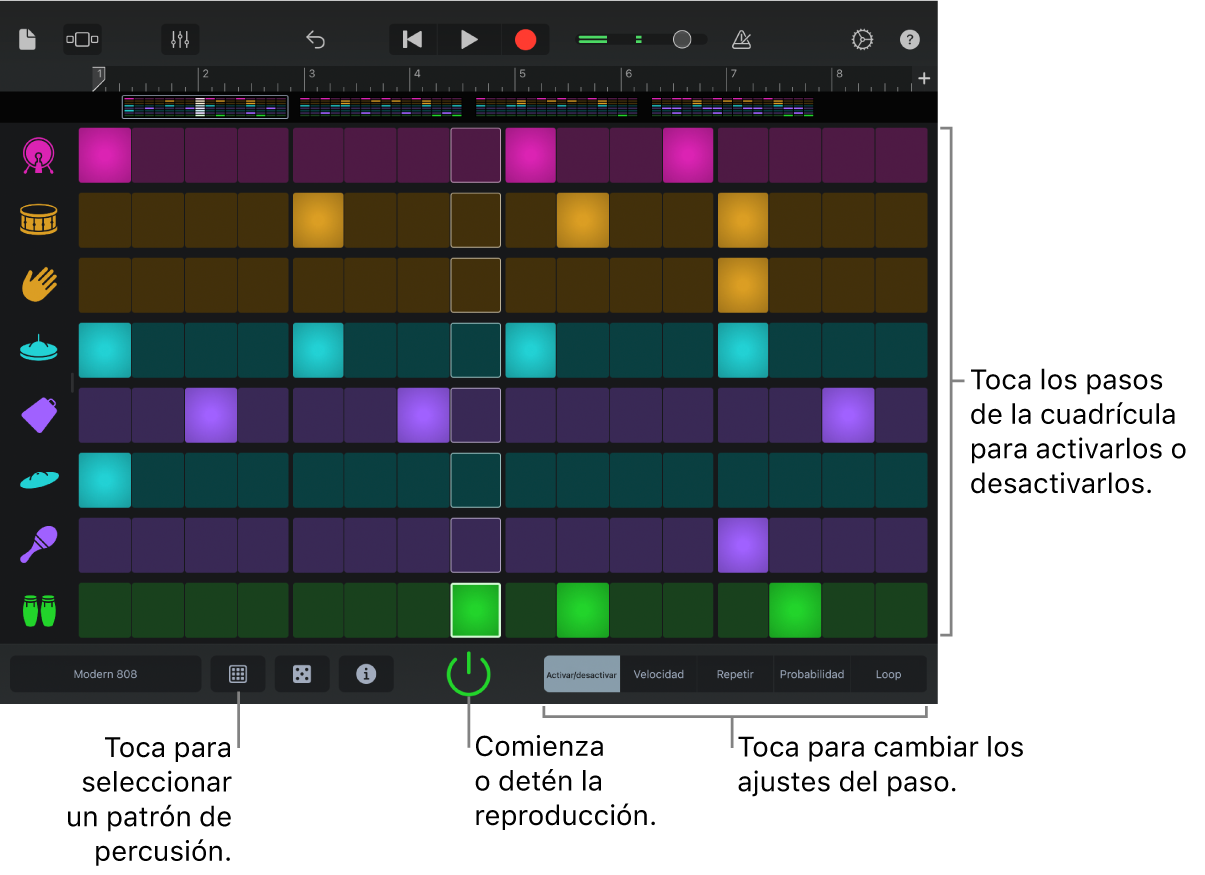The image size is (1205, 875).
Task: Adjust the master volume slider knob
Action: (x=682, y=40)
